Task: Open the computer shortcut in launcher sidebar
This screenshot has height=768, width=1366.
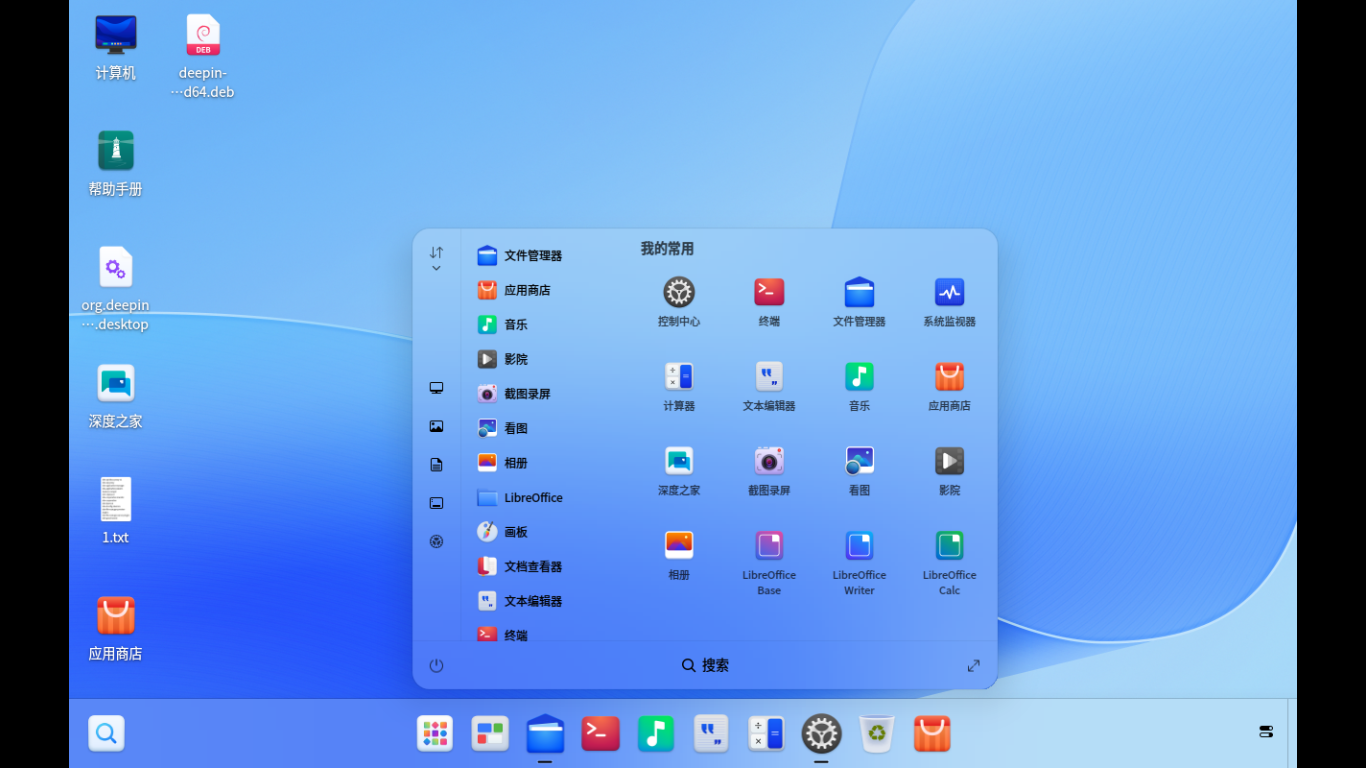Action: [436, 388]
